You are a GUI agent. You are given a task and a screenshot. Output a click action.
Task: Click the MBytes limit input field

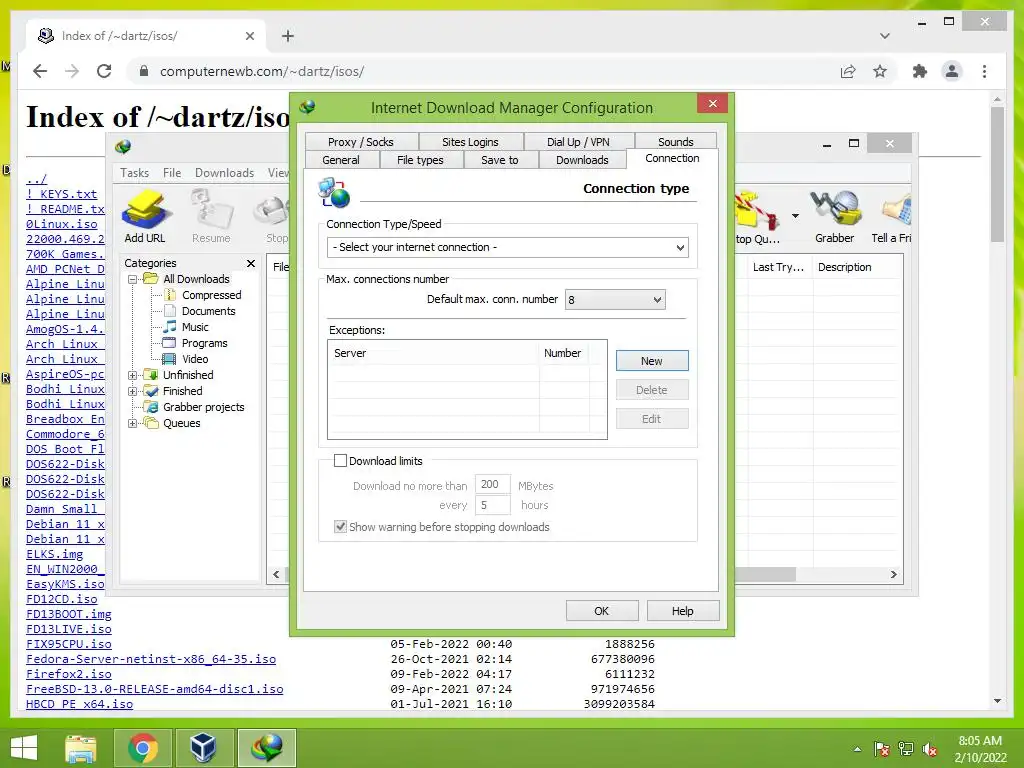point(492,485)
